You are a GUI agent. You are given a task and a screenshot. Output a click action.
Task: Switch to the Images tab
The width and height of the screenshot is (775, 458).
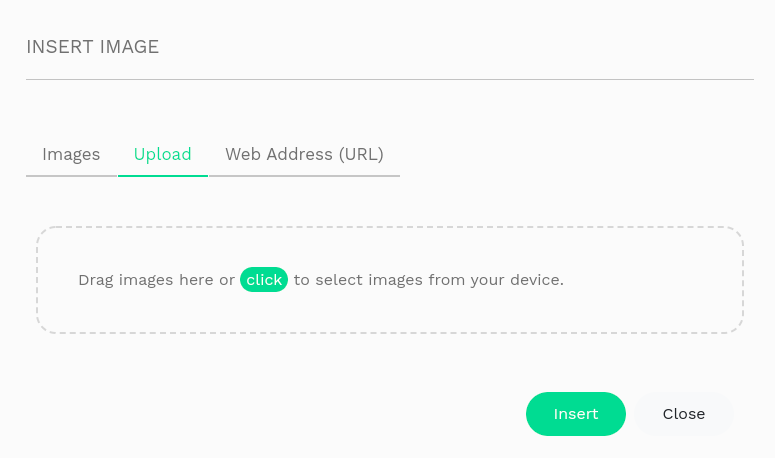click(x=71, y=155)
